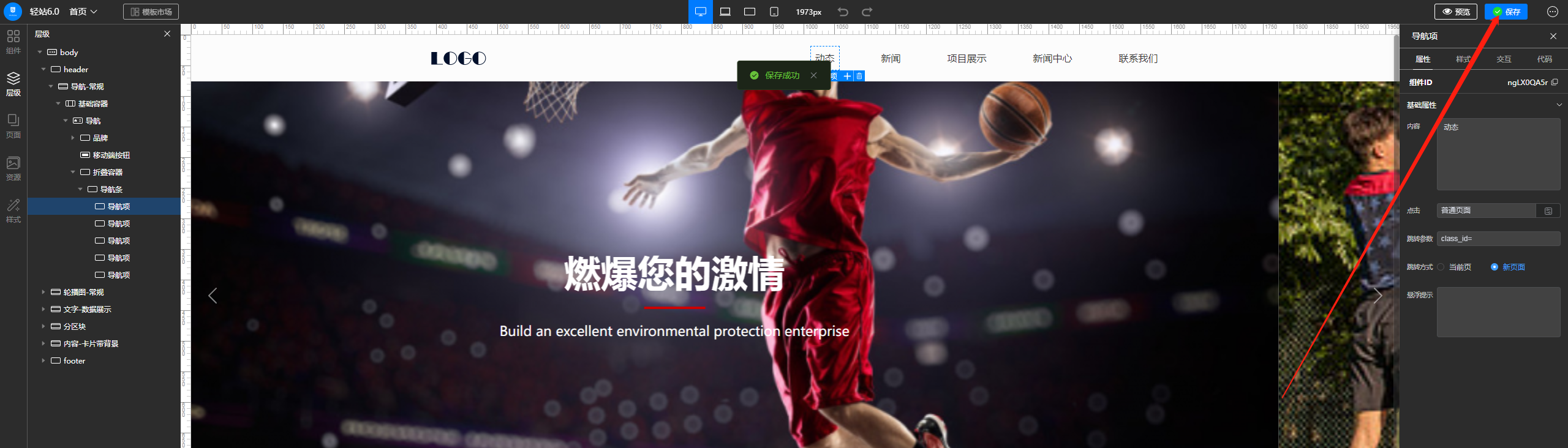Image resolution: width=1568 pixels, height=448 pixels.
Task: Expand the 分区块 tree node
Action: click(x=43, y=326)
